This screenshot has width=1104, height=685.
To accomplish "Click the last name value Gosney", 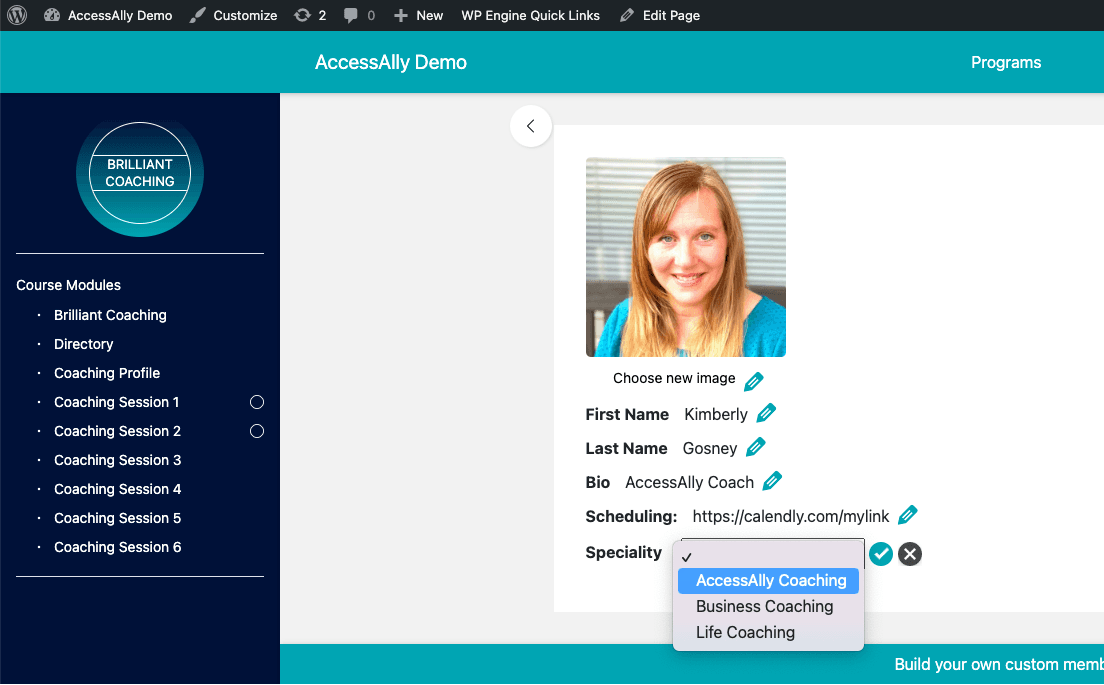I will tap(710, 448).
